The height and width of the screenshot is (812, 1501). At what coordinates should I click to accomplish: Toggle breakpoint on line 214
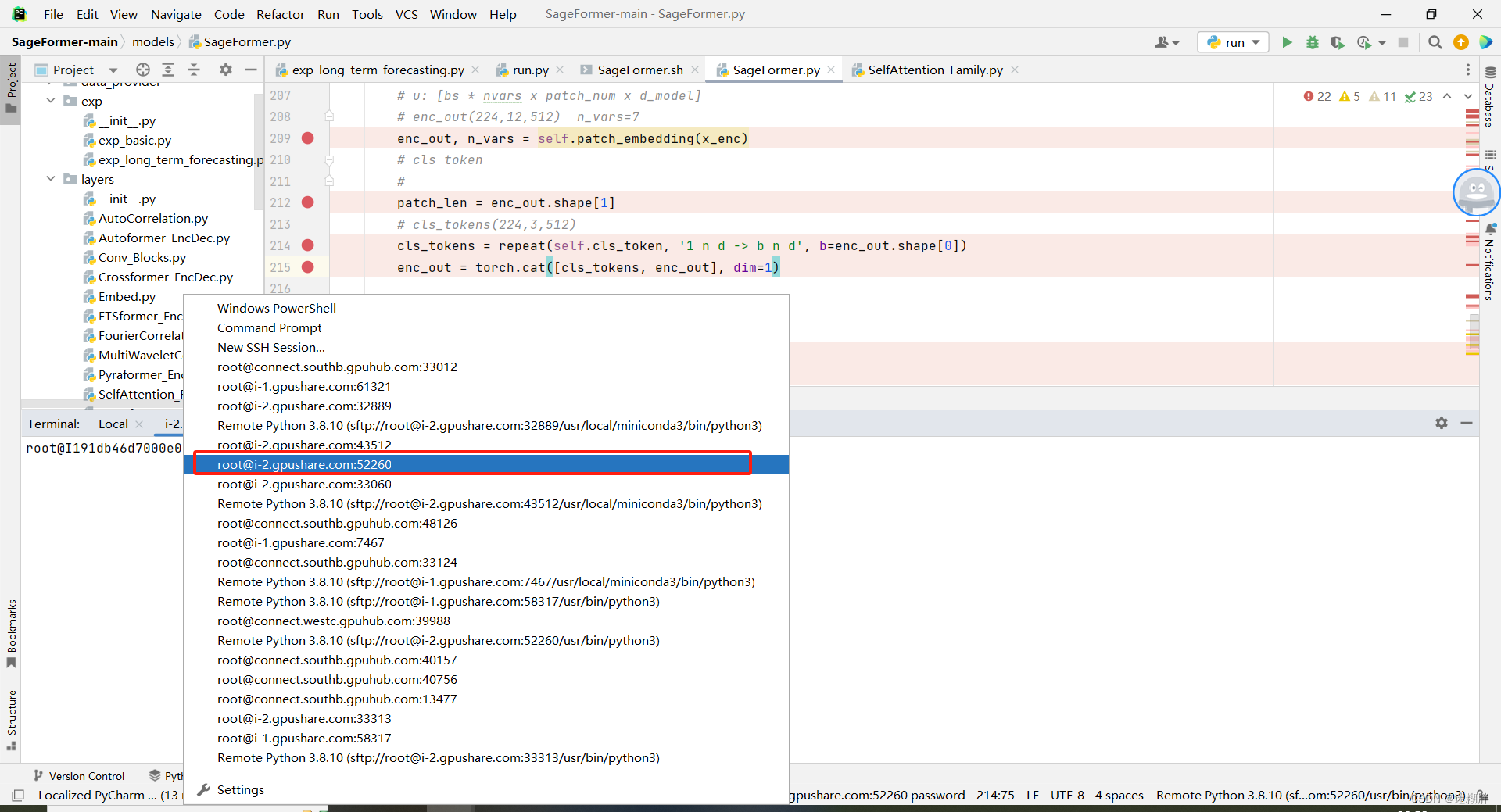(308, 245)
